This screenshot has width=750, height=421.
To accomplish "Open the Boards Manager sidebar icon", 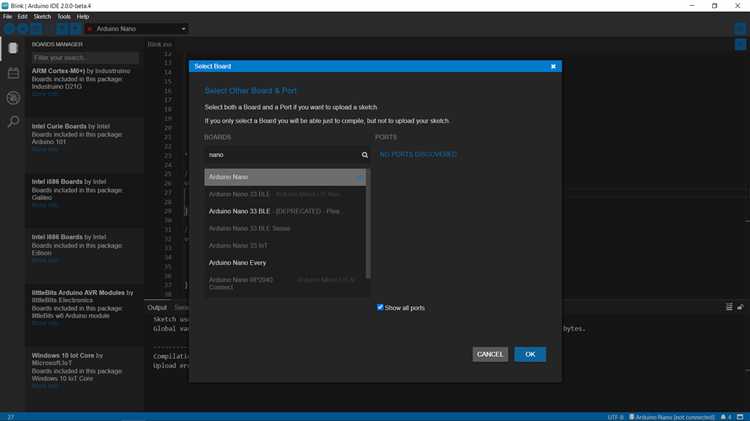I will pyautogui.click(x=13, y=48).
